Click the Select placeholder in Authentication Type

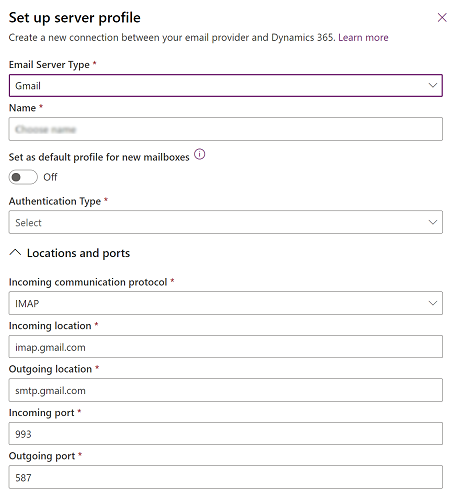coord(28,223)
